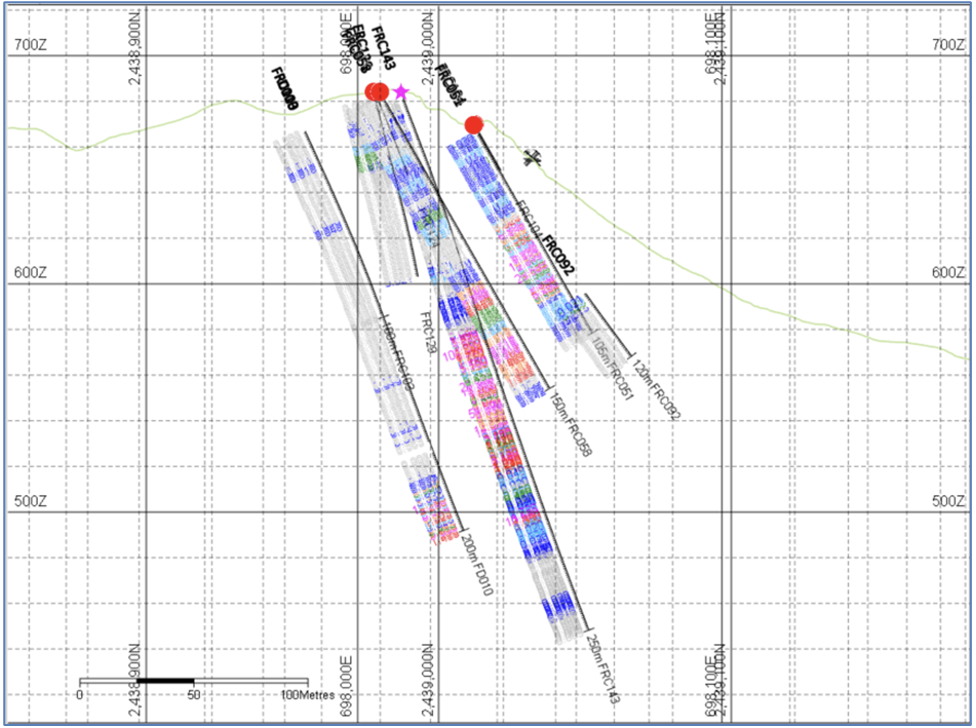Click the 700Z elevation label on left edge
This screenshot has height=728, width=976.
click(x=30, y=45)
